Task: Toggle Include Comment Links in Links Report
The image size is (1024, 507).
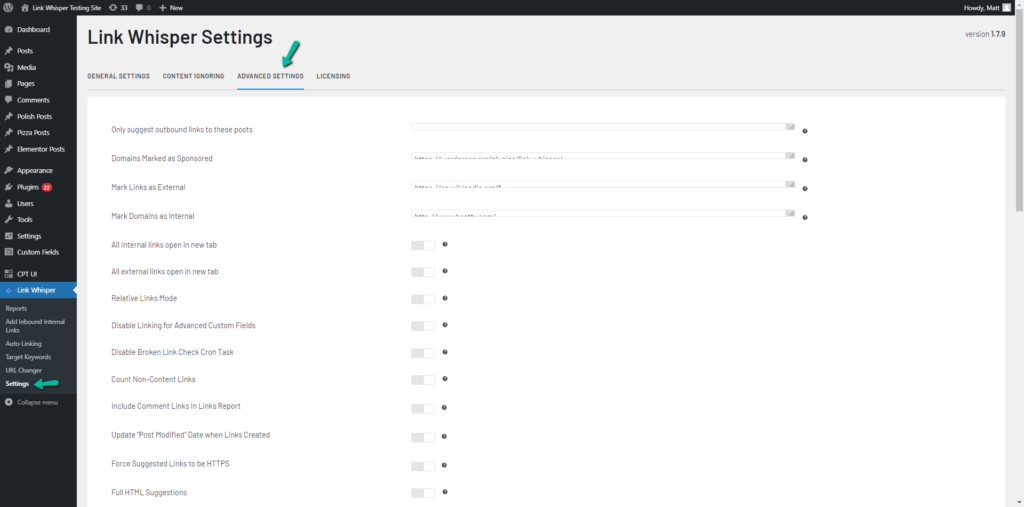Action: tap(423, 408)
